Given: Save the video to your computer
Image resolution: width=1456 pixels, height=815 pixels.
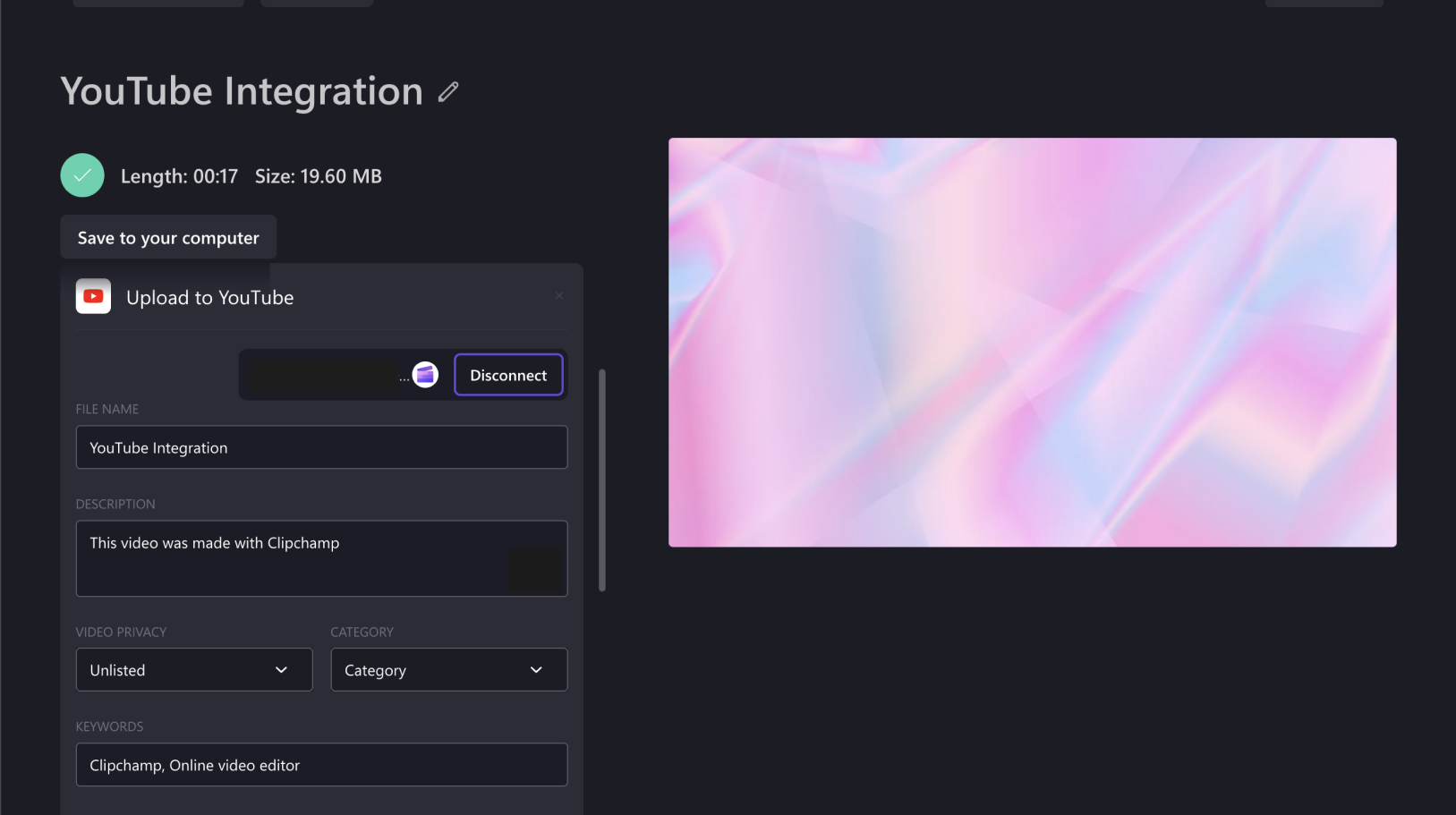Looking at the screenshot, I should click(168, 238).
